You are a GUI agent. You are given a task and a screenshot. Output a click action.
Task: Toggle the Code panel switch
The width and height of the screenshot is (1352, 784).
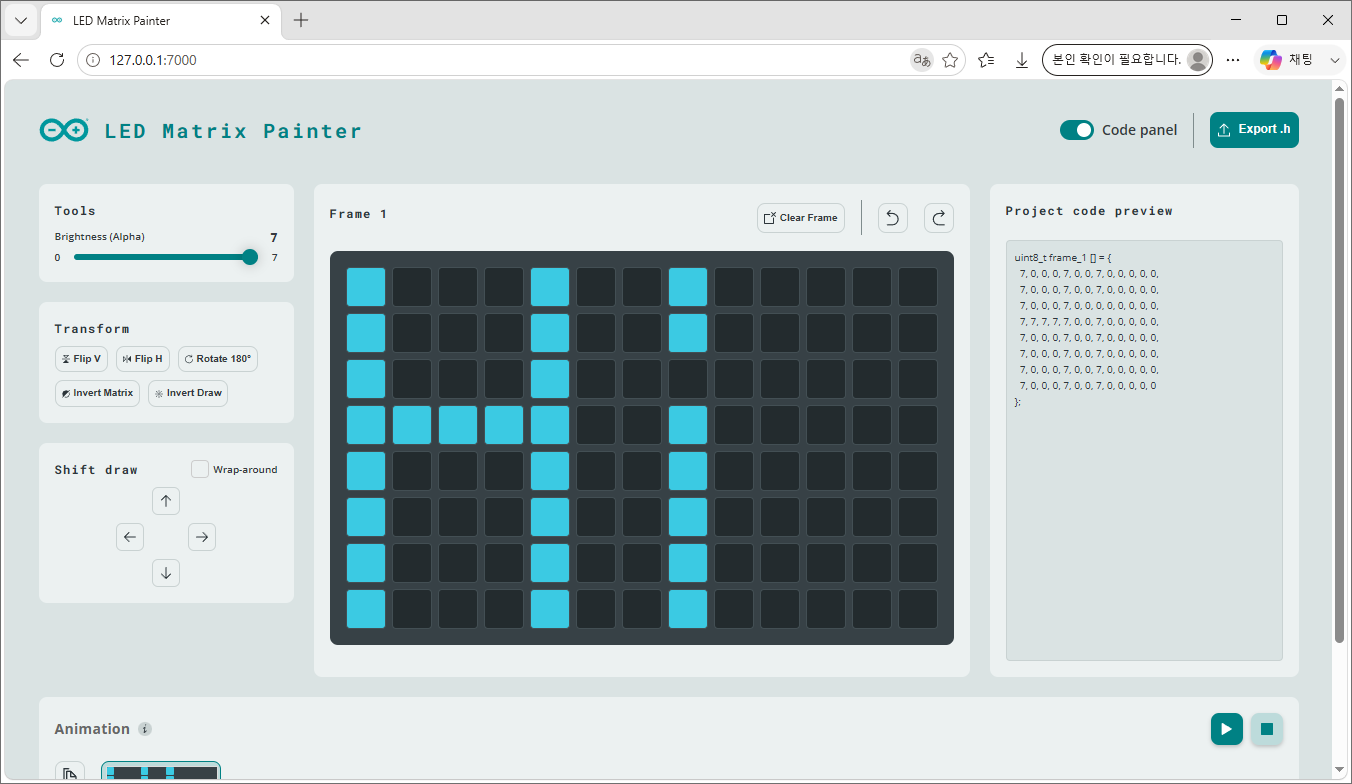[x=1077, y=130]
